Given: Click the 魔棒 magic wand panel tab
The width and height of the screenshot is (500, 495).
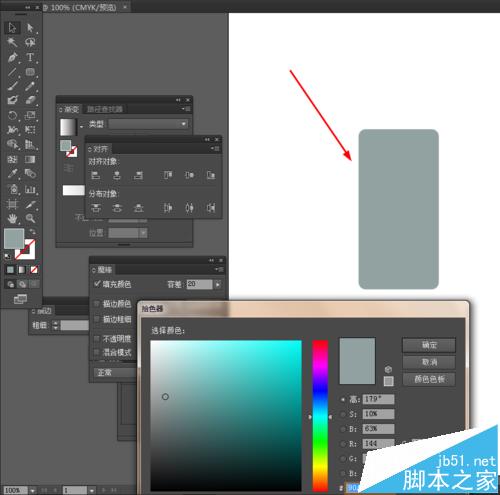Looking at the screenshot, I should tap(102, 269).
